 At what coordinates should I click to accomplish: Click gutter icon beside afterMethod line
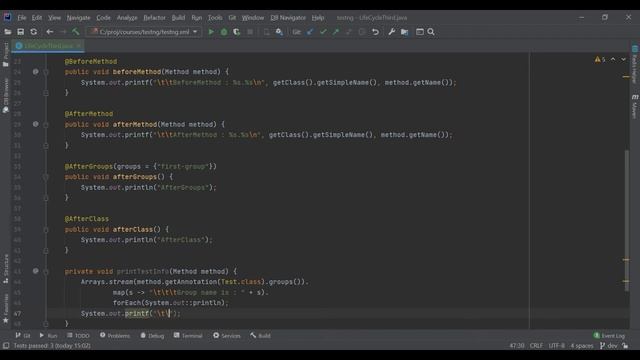coord(36,124)
